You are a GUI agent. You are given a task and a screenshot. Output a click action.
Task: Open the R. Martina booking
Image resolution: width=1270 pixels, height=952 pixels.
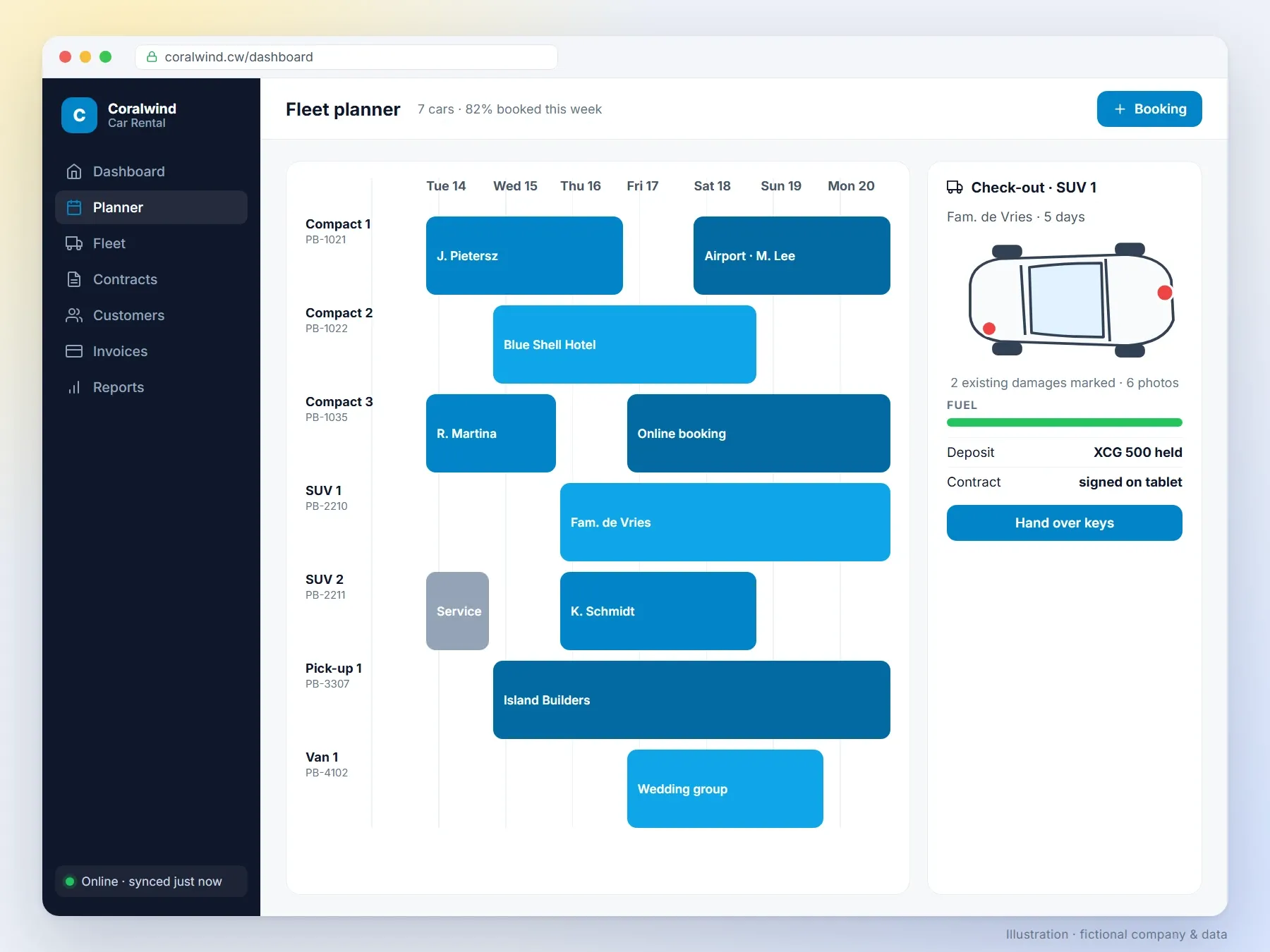click(x=491, y=433)
